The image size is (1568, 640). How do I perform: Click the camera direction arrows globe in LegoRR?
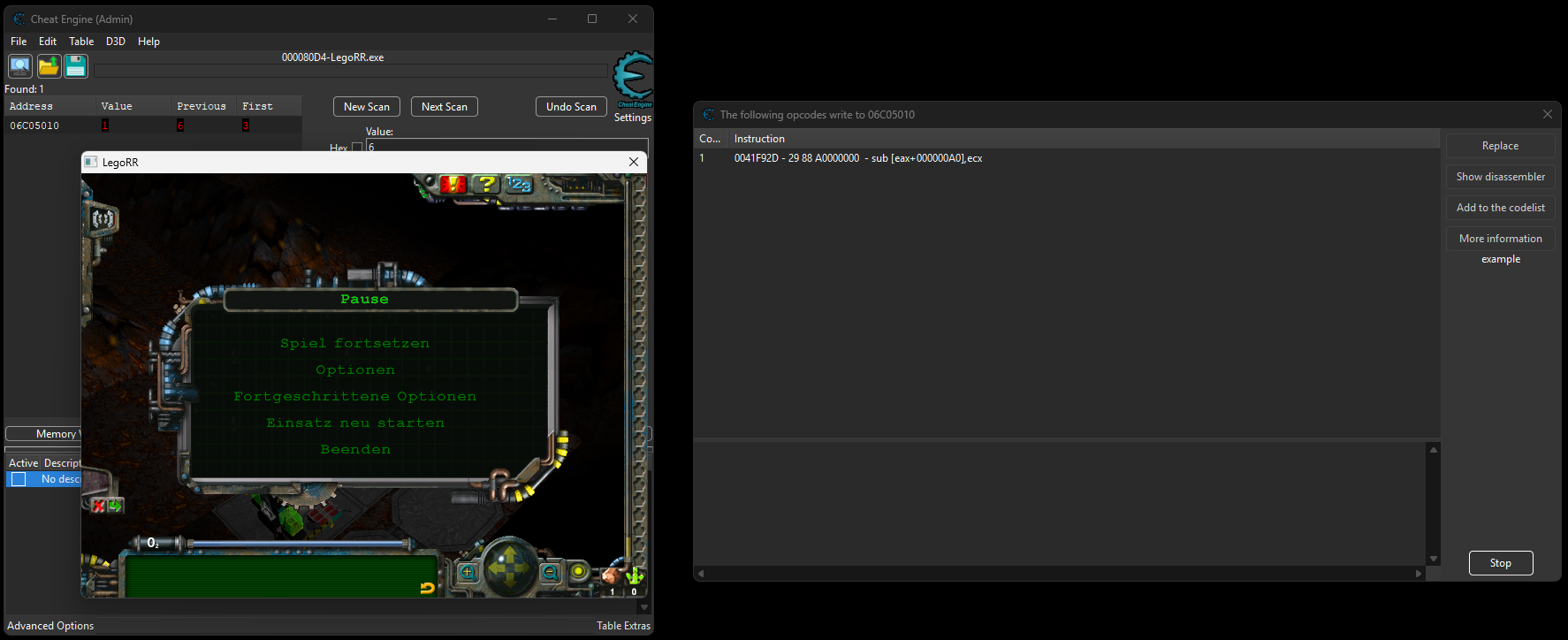[x=509, y=567]
